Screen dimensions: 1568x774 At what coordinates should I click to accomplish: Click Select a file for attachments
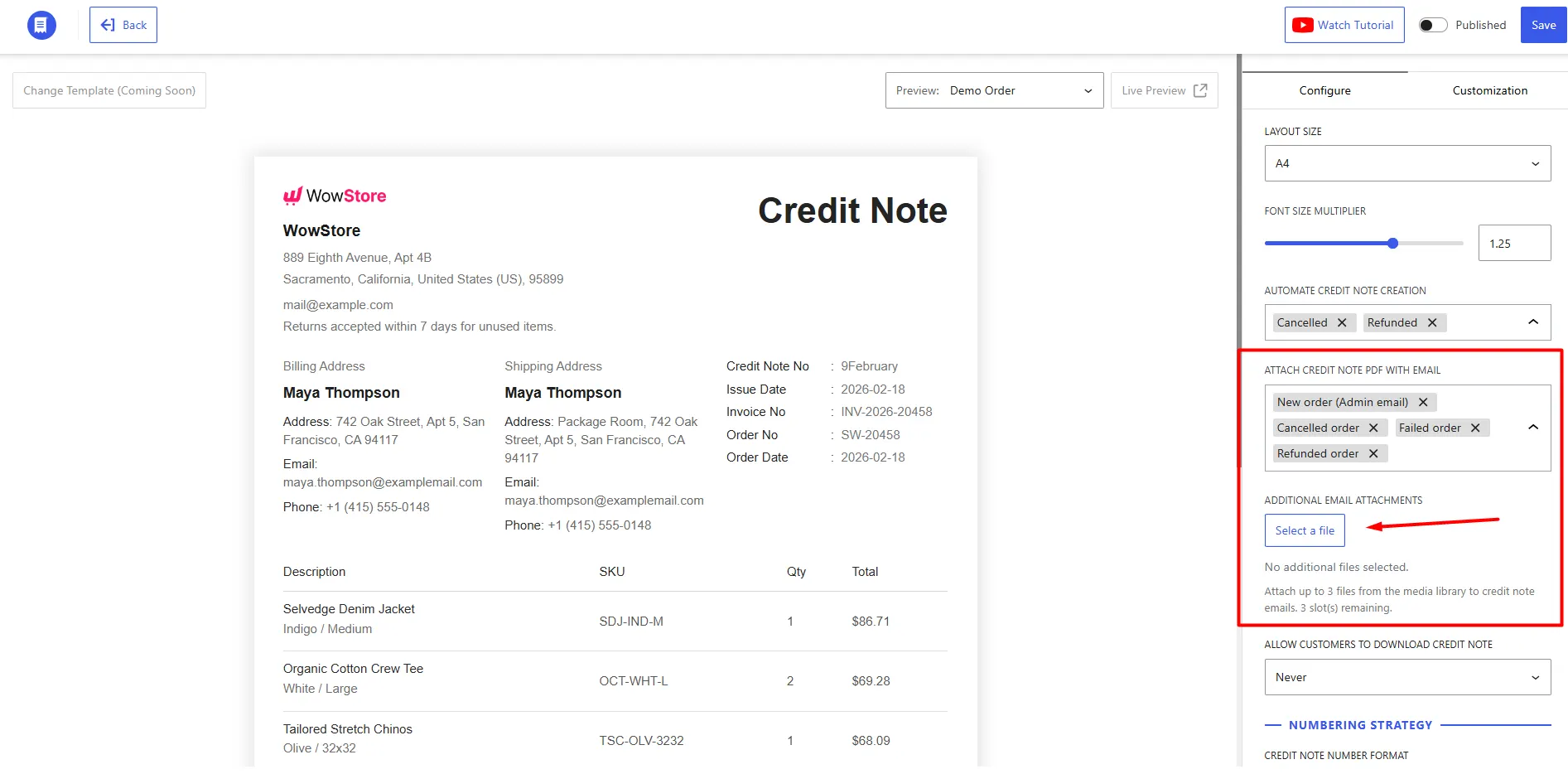[x=1305, y=530]
